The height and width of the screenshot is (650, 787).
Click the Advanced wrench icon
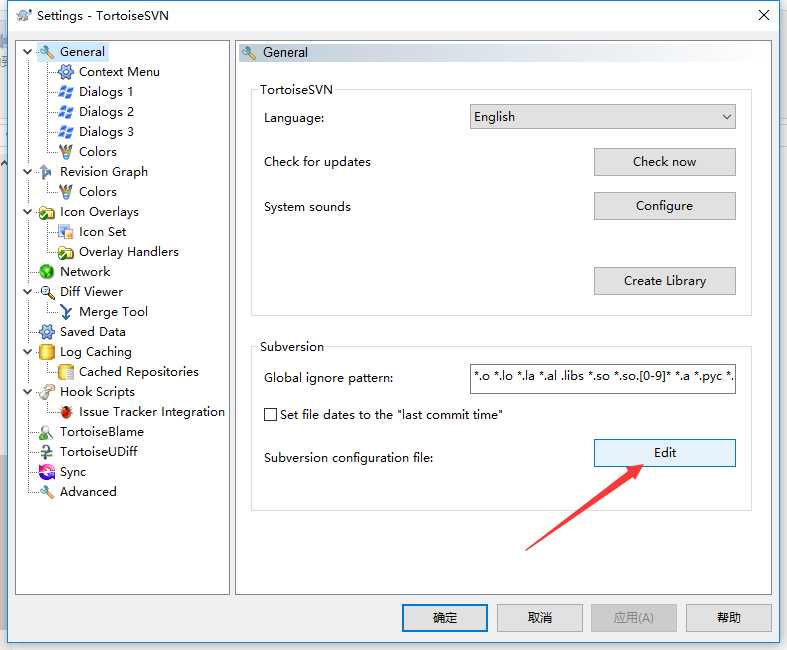point(47,492)
